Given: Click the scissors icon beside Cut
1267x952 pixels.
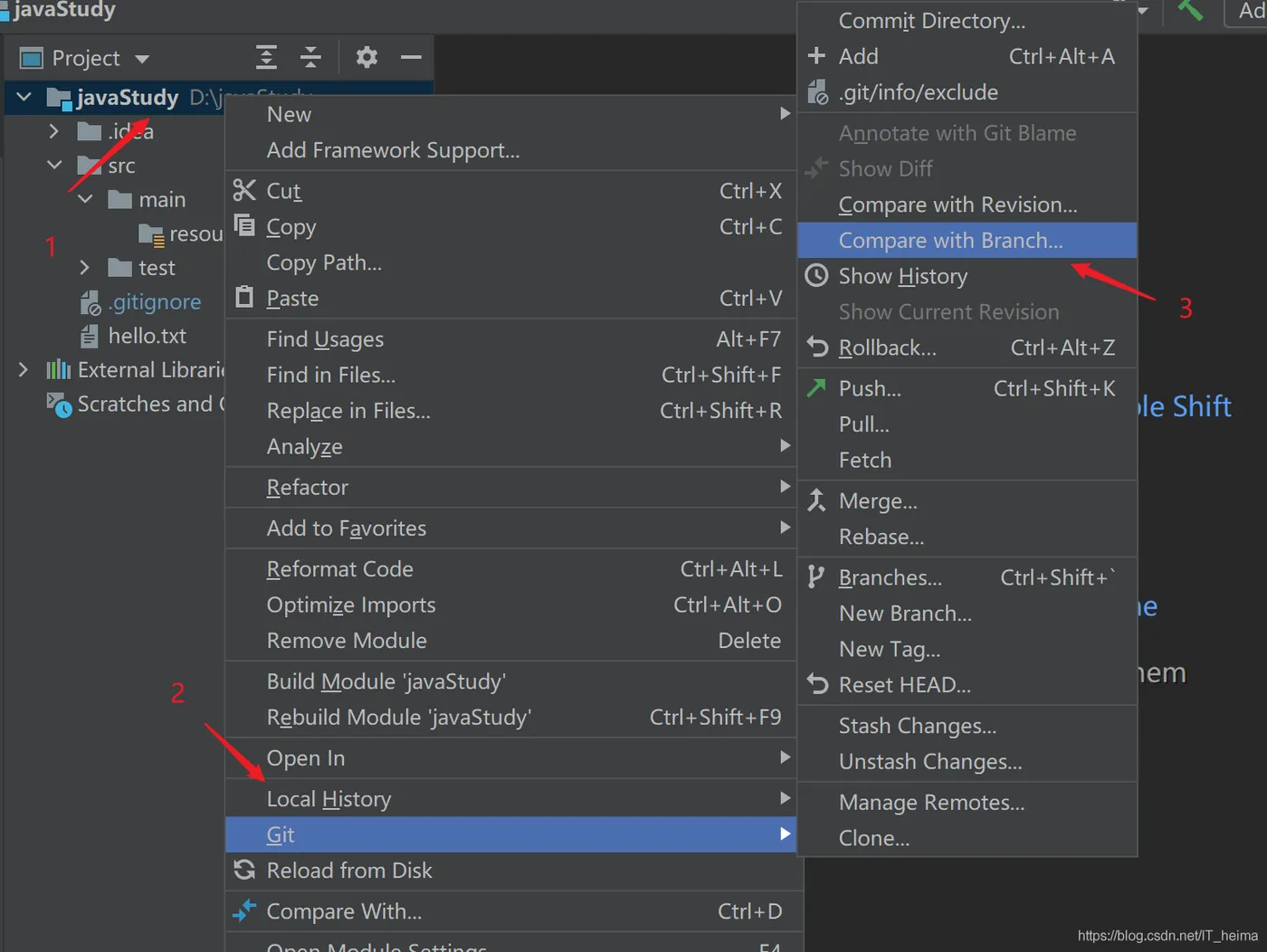Looking at the screenshot, I should (x=244, y=190).
